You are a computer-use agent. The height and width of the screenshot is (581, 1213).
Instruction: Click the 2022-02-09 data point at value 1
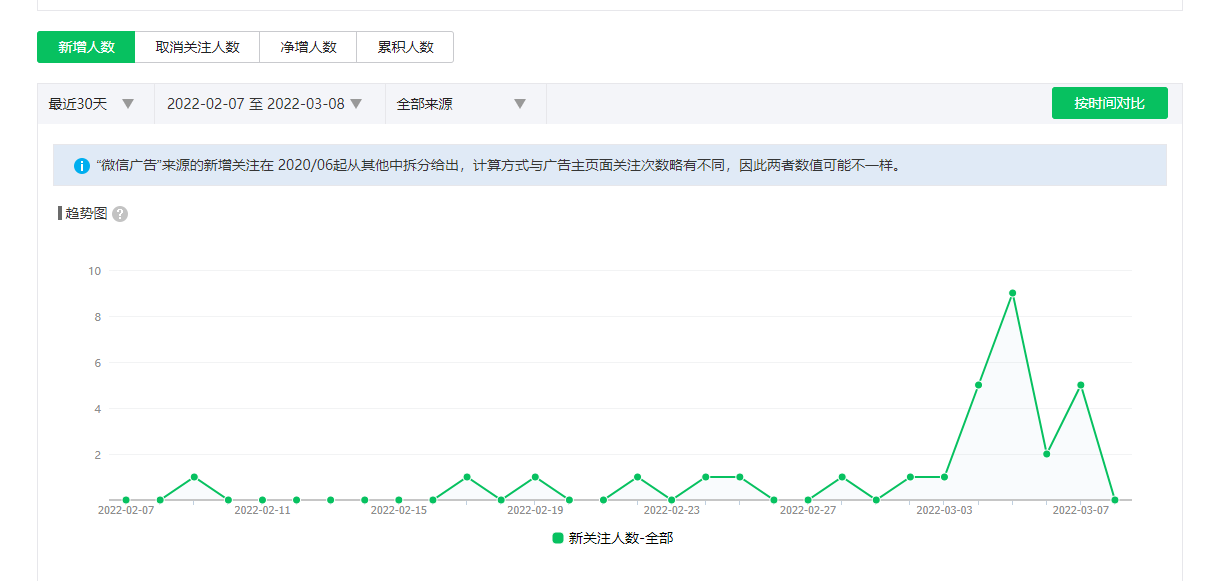pos(194,477)
